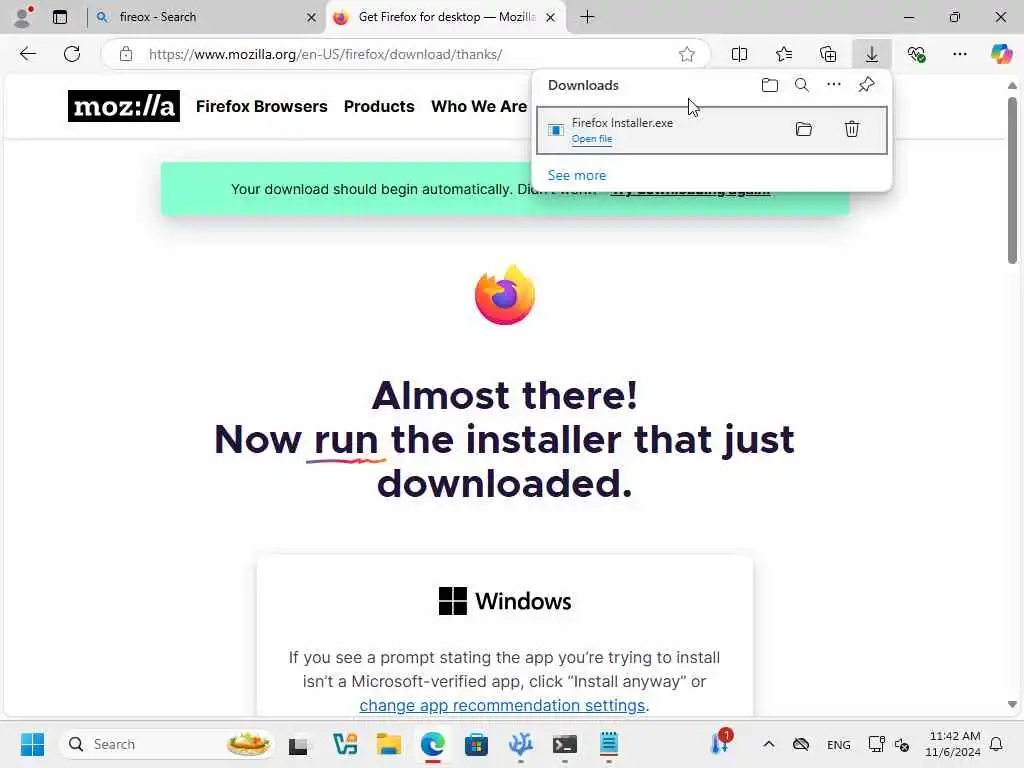Delete Firefox Installer.exe download entry
Viewport: 1024px width, 768px height.
(852, 129)
